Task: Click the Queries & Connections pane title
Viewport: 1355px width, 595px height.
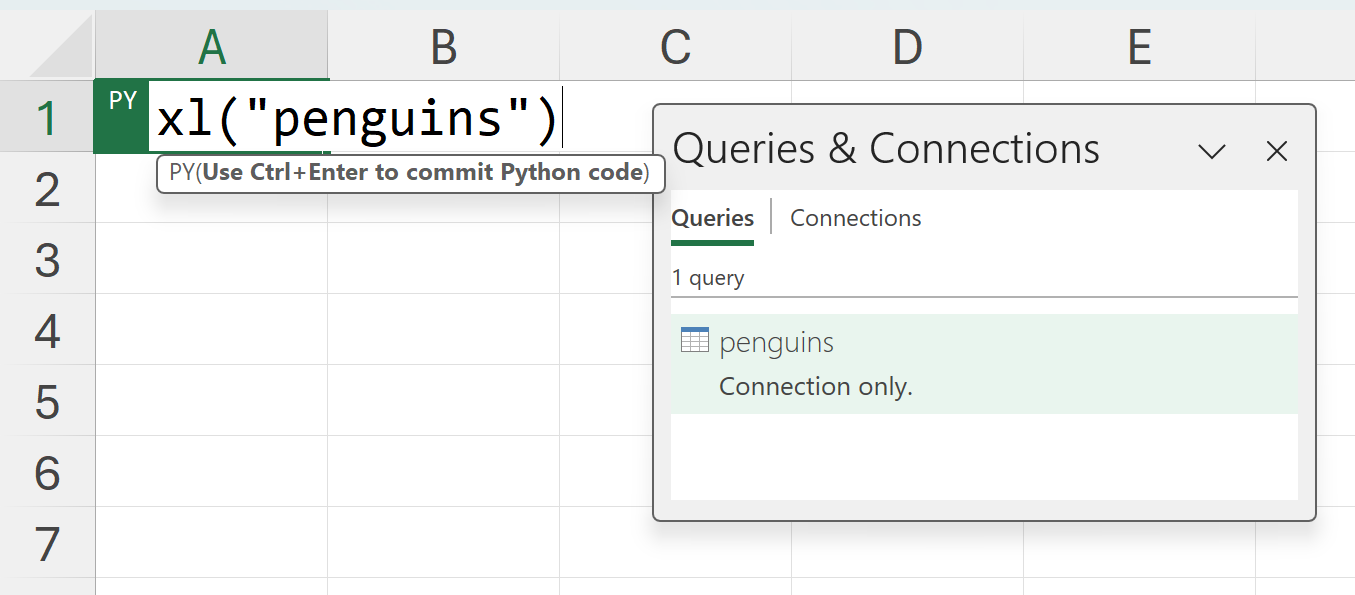Action: point(886,149)
